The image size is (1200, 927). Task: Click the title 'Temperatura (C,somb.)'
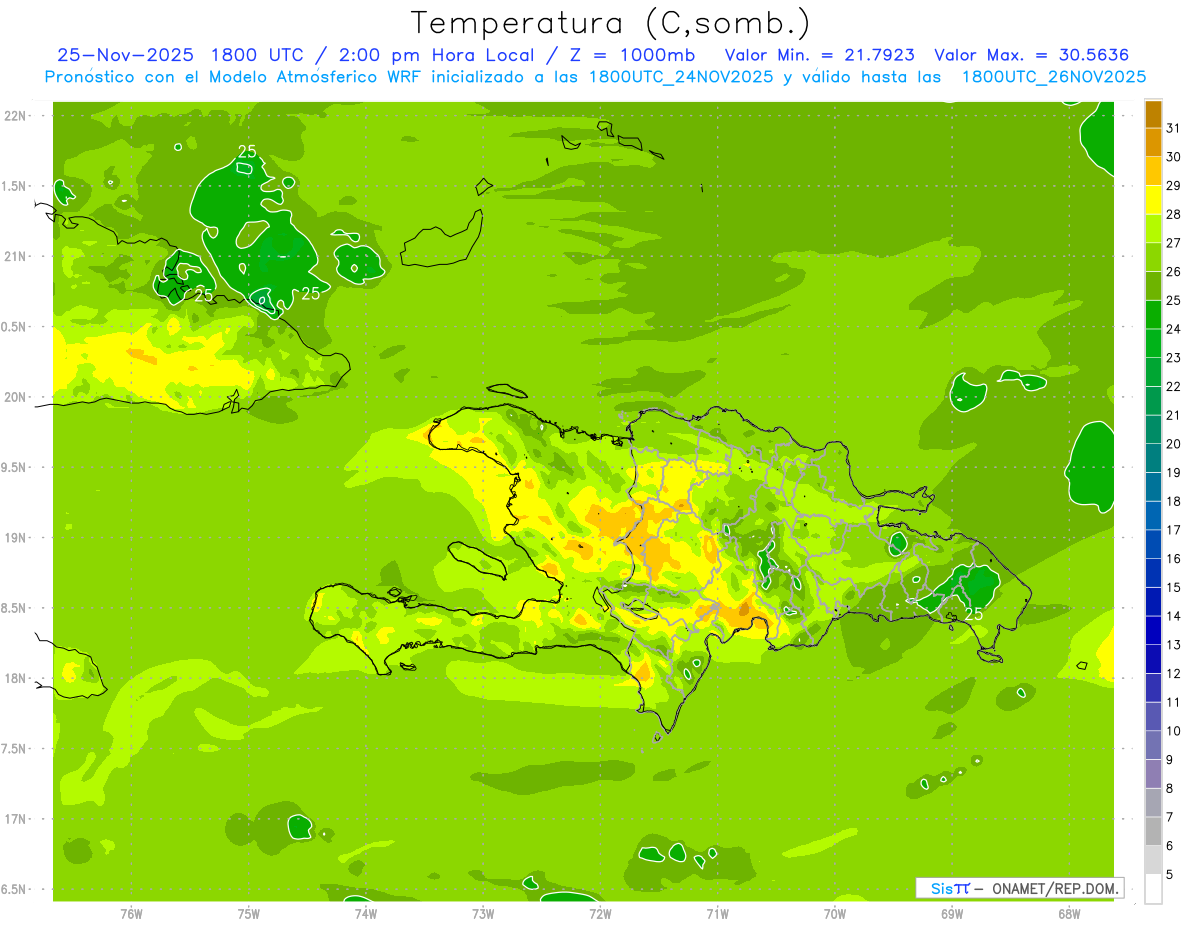tap(610, 22)
